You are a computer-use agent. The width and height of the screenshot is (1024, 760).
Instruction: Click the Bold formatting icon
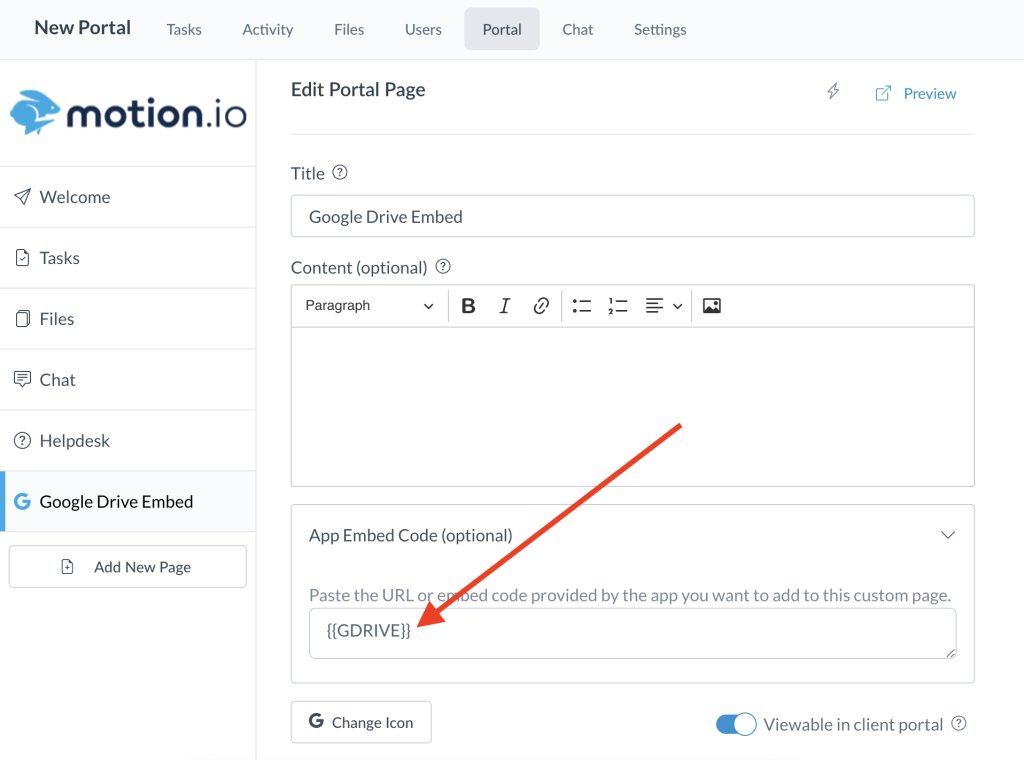468,306
